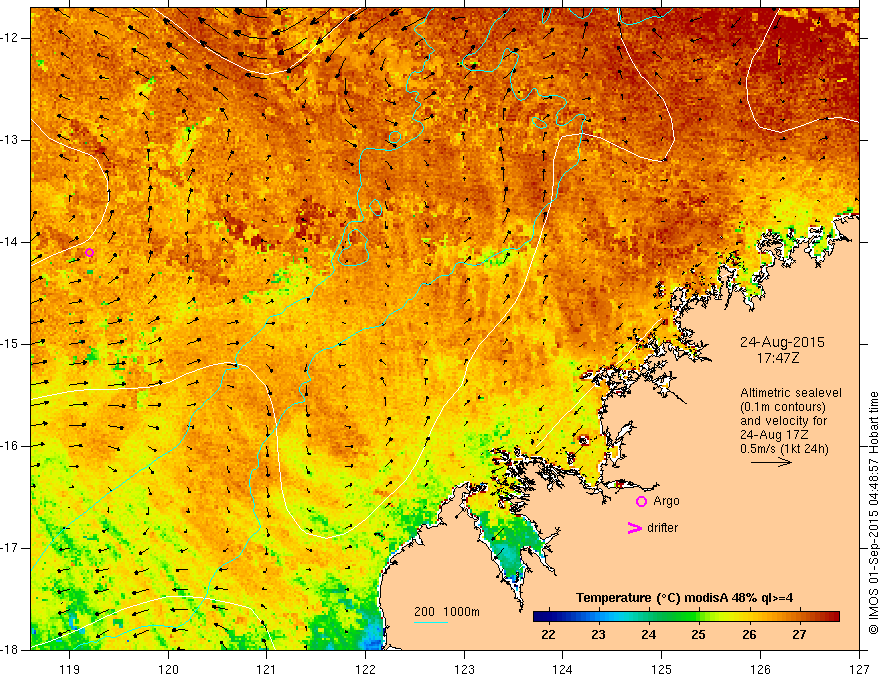Click the 125 longitude axis label

pos(662,669)
